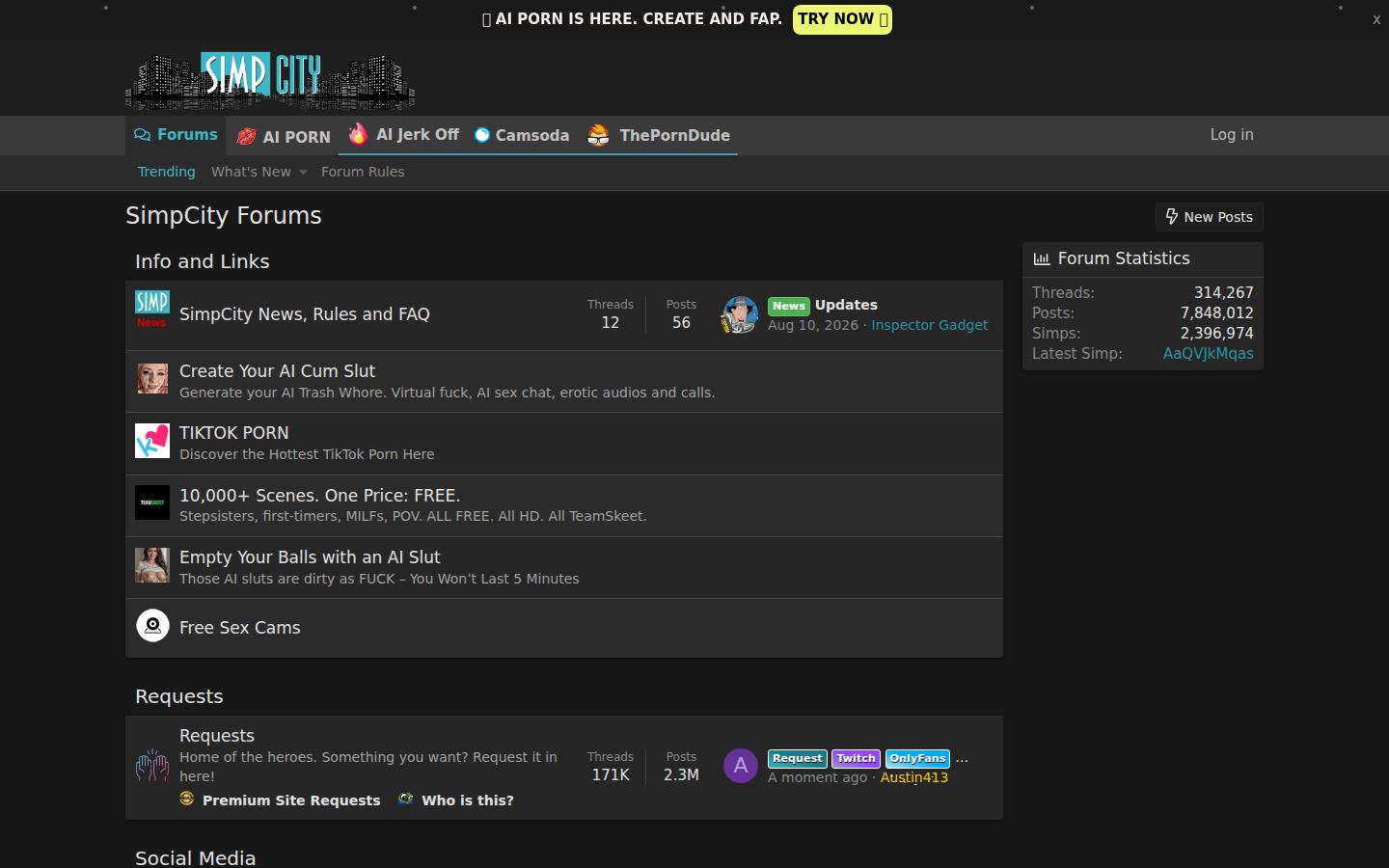Open the AI Jerk Off nav link

(403, 135)
